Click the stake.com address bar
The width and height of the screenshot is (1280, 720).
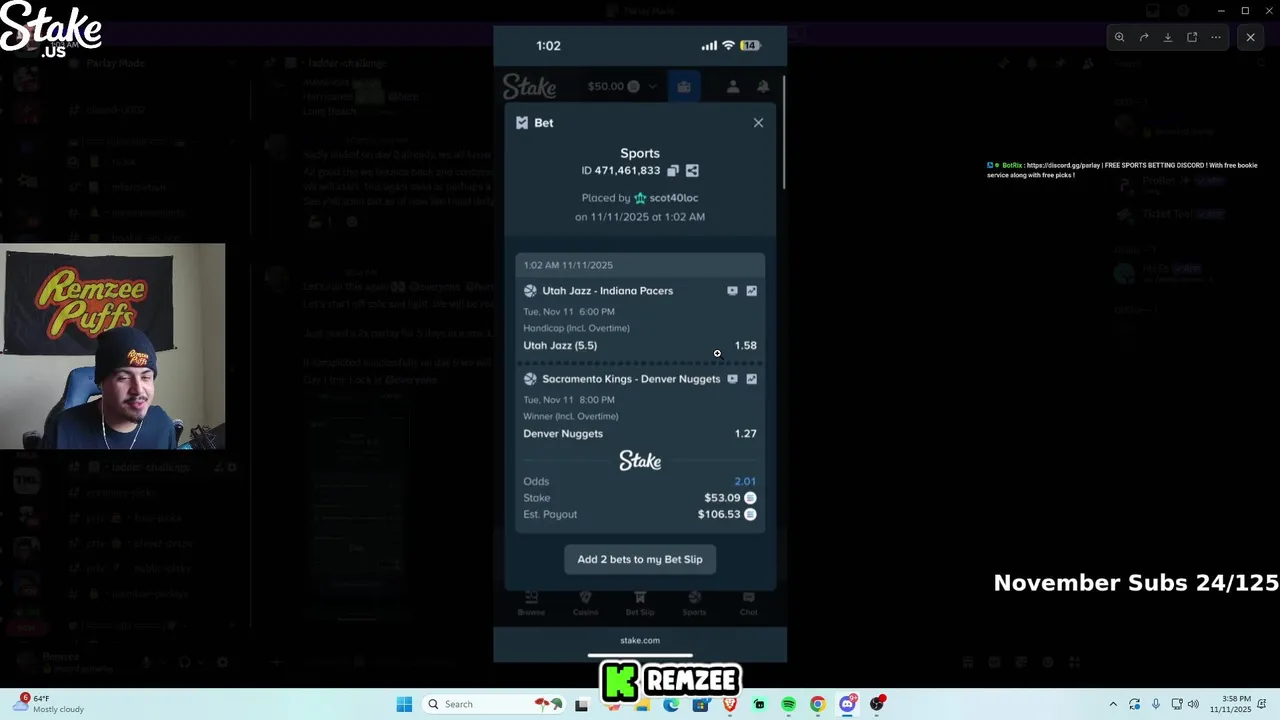click(640, 640)
